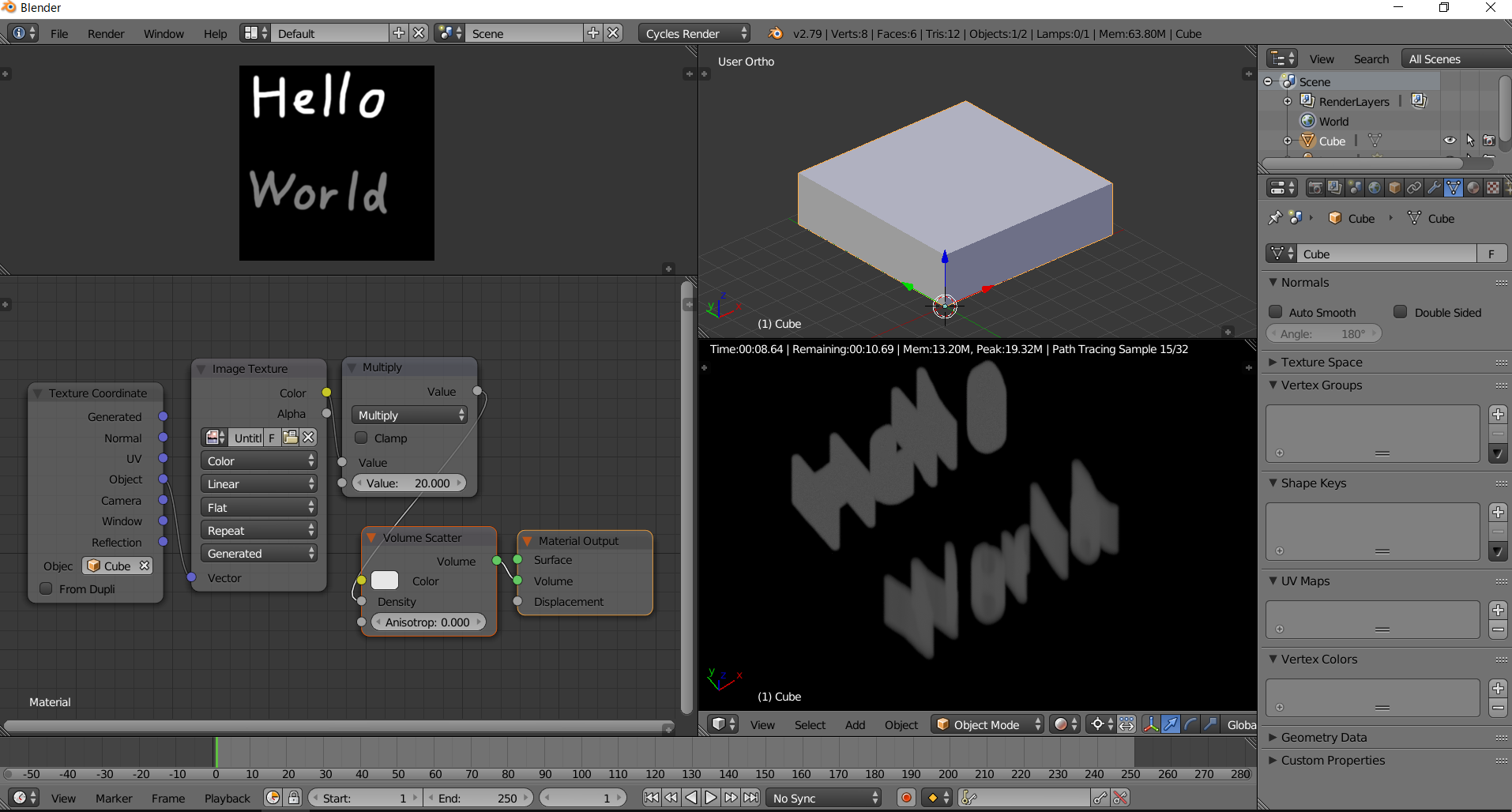
Task: Add a new shape key
Action: click(1498, 513)
